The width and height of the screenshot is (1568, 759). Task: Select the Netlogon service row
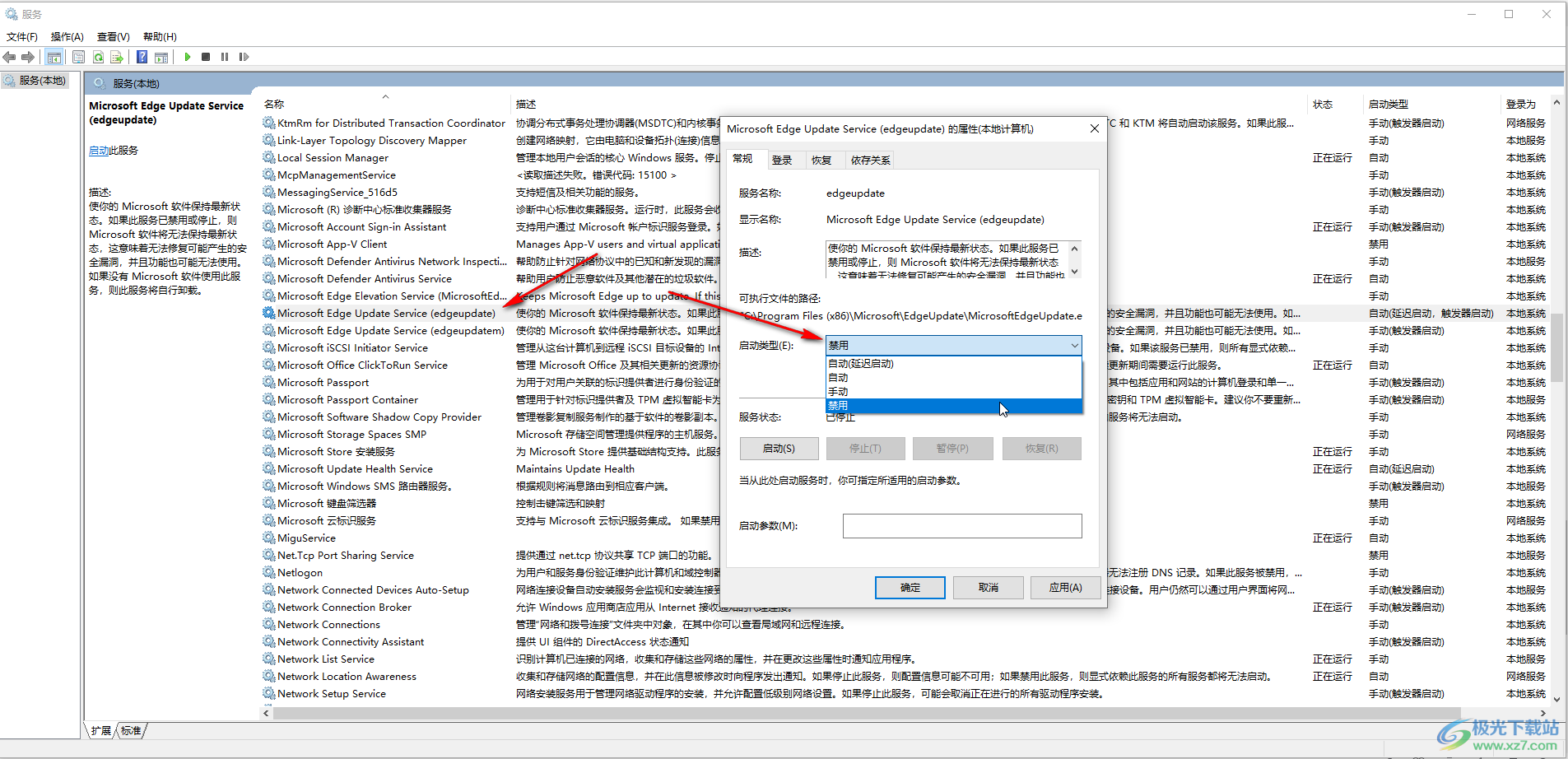pyautogui.click(x=300, y=573)
